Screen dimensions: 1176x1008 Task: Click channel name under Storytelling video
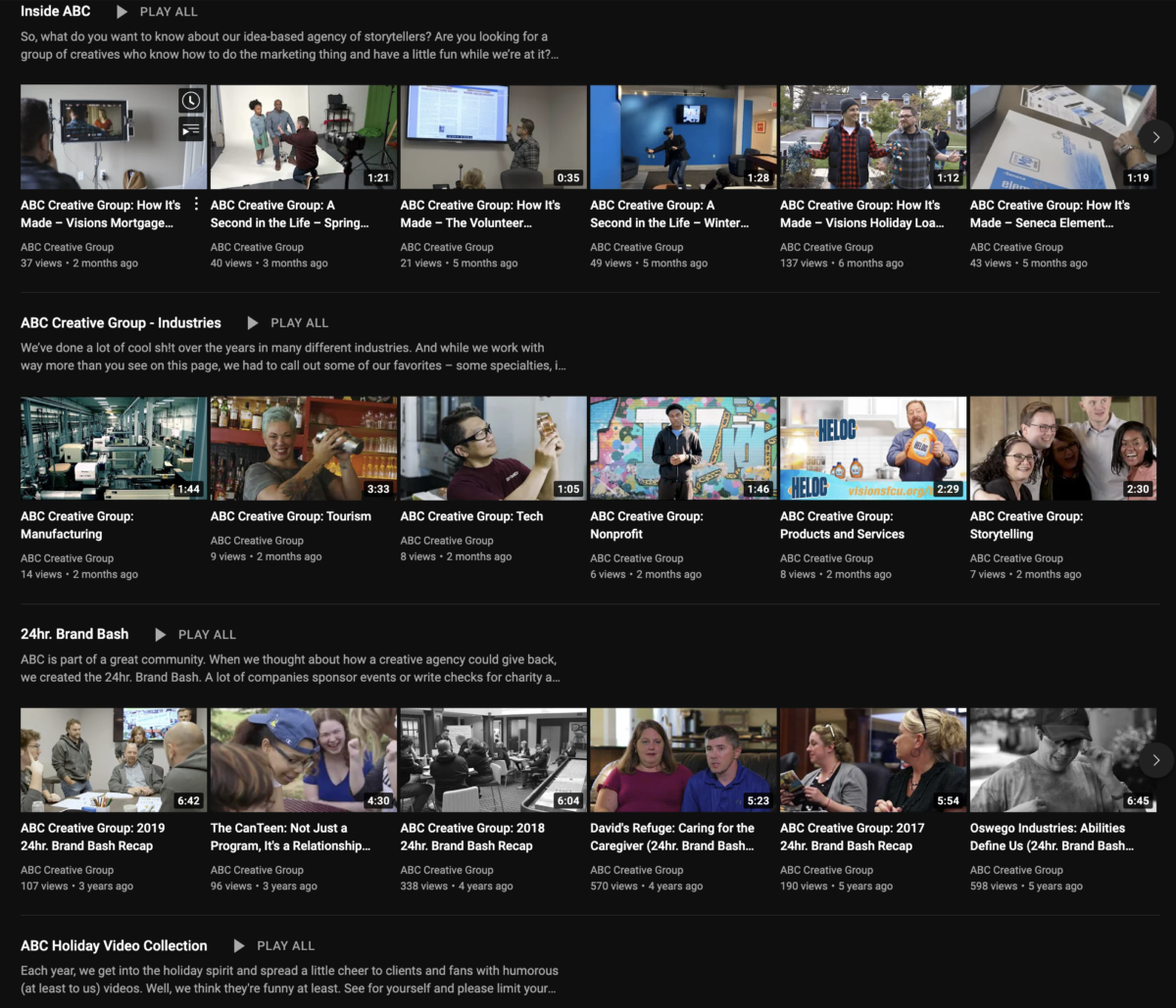pos(1016,558)
